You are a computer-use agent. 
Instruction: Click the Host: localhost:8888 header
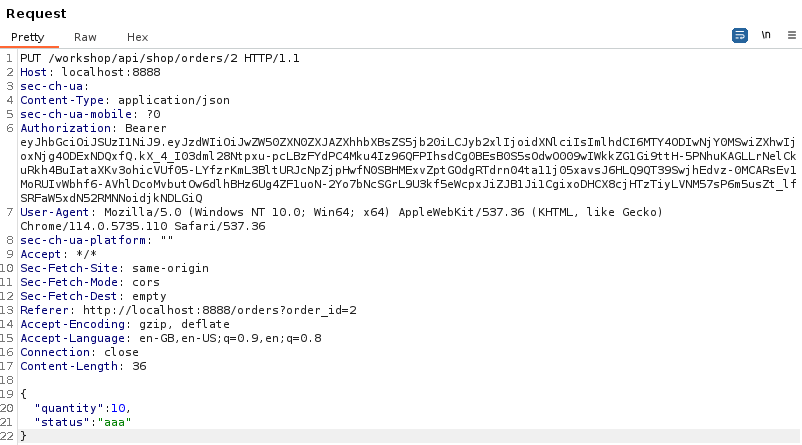point(90,72)
